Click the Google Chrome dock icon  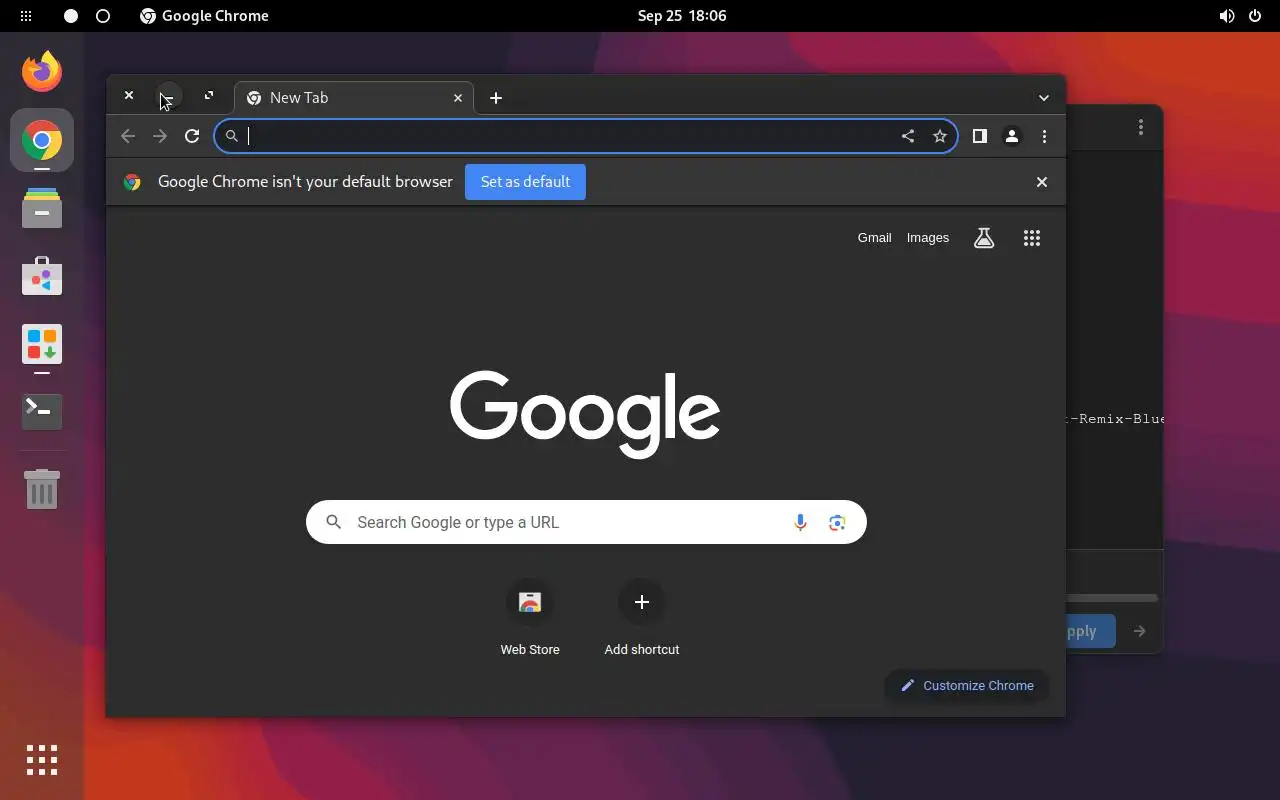pos(42,140)
